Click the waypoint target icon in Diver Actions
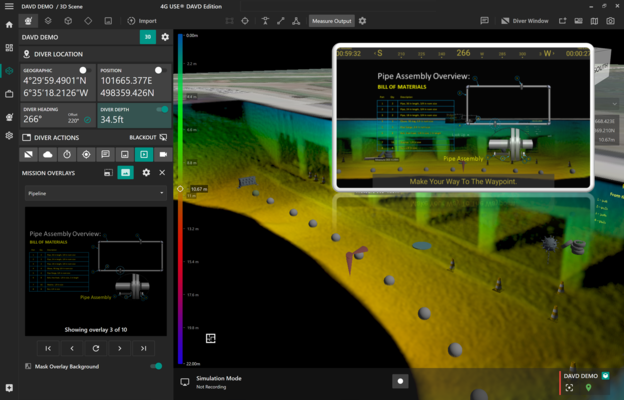 tap(86, 155)
